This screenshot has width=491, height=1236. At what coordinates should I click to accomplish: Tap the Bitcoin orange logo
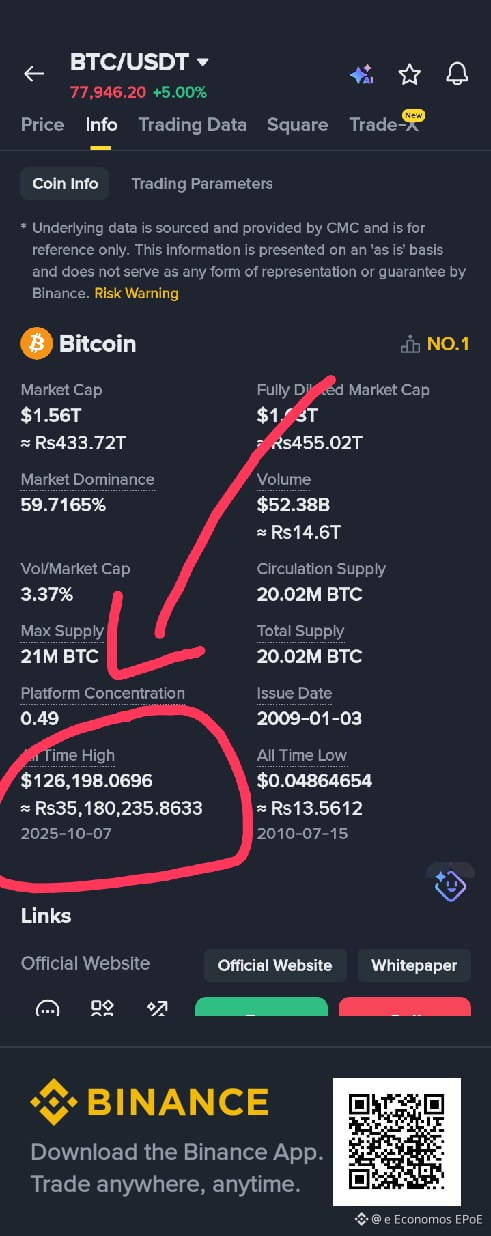coord(36,344)
